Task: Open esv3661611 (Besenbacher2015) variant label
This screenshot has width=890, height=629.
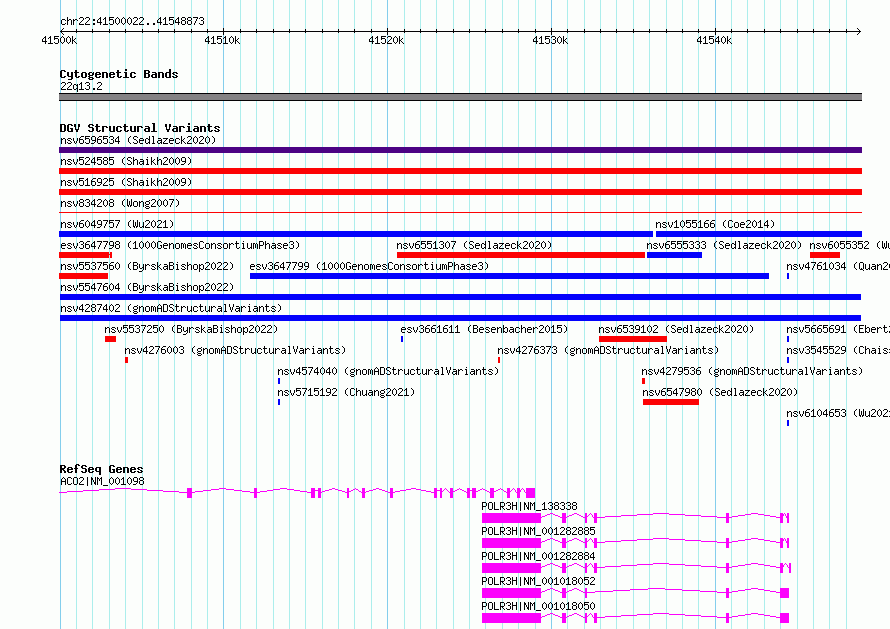Action: [484, 329]
